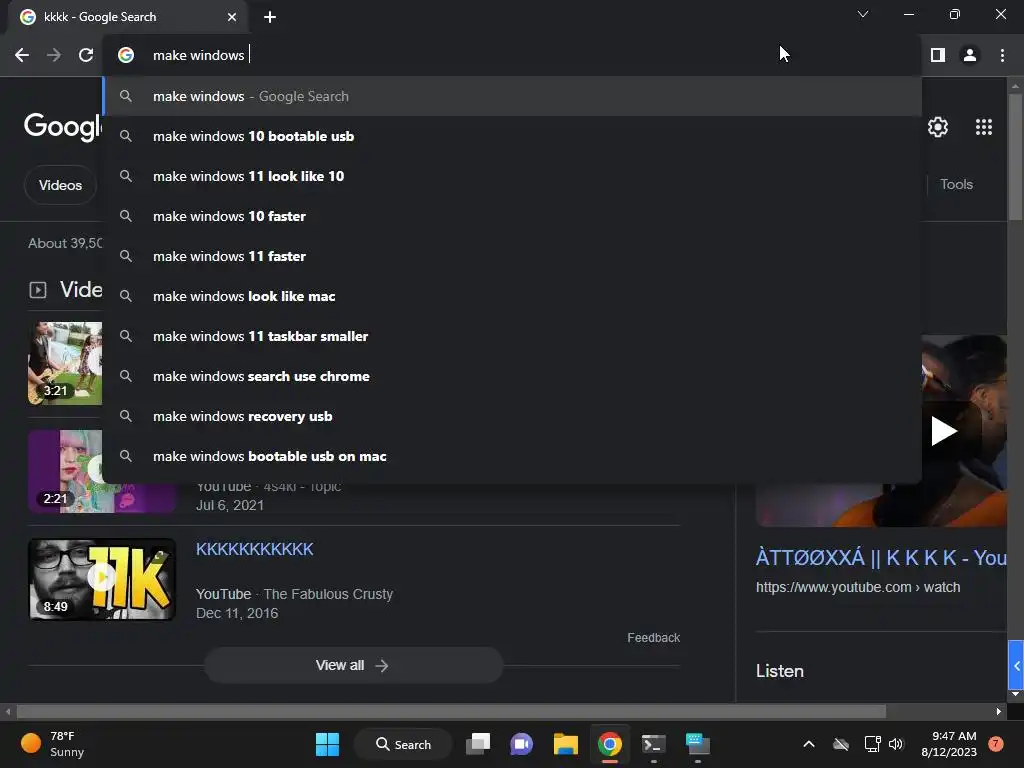Click the vertical scrollbar thumb
This screenshot has height=768, width=1024.
1015,157
